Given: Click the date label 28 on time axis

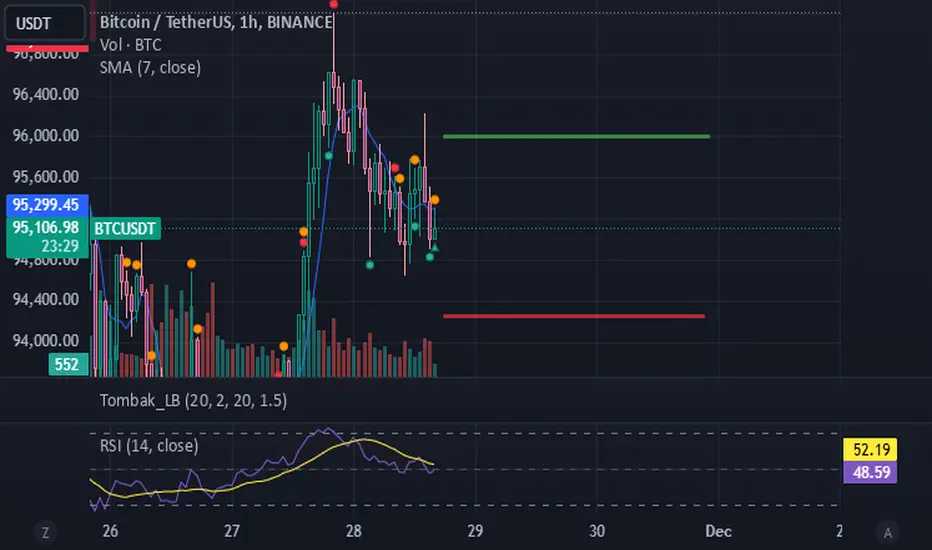Looking at the screenshot, I should [x=354, y=531].
